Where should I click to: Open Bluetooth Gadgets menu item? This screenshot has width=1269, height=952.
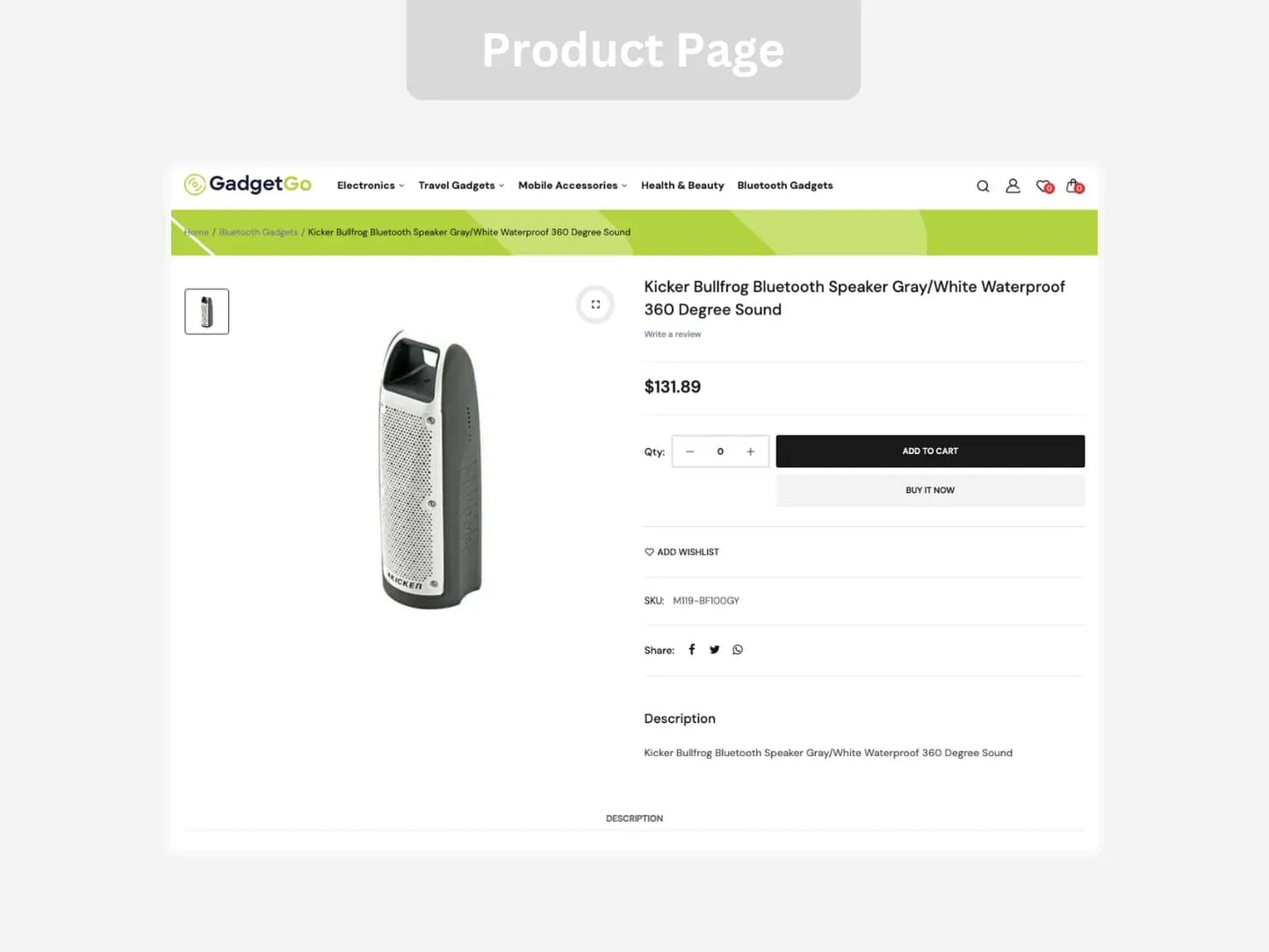point(785,185)
